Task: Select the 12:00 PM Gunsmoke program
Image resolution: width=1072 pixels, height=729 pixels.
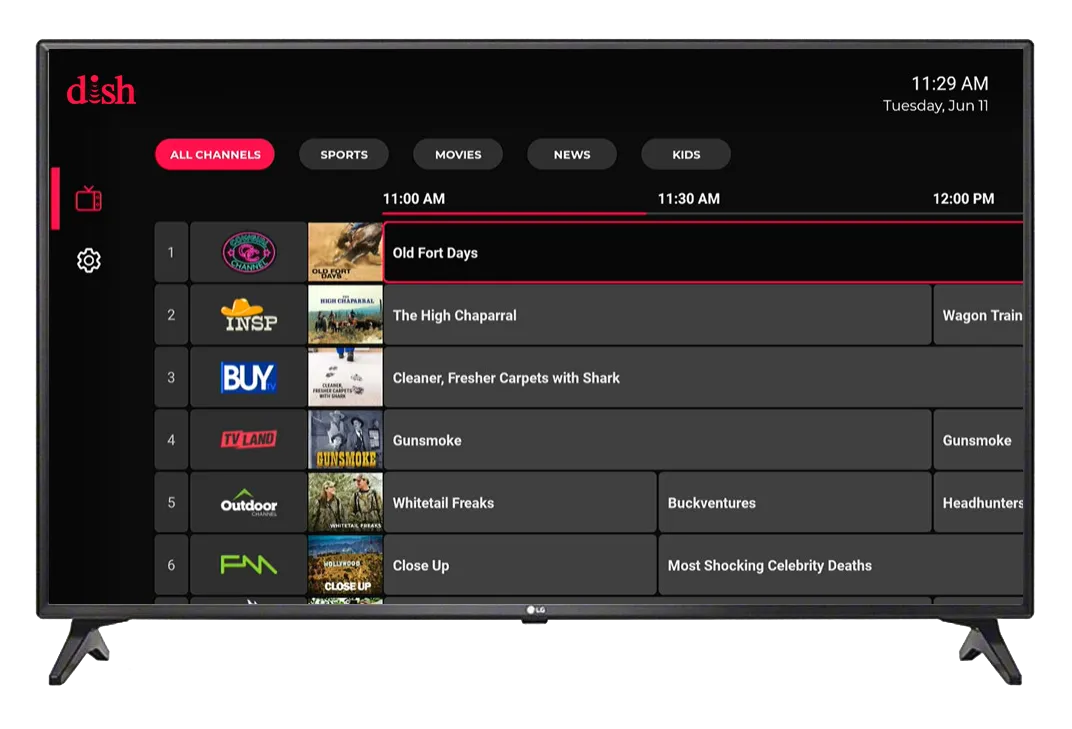Action: [x=978, y=440]
